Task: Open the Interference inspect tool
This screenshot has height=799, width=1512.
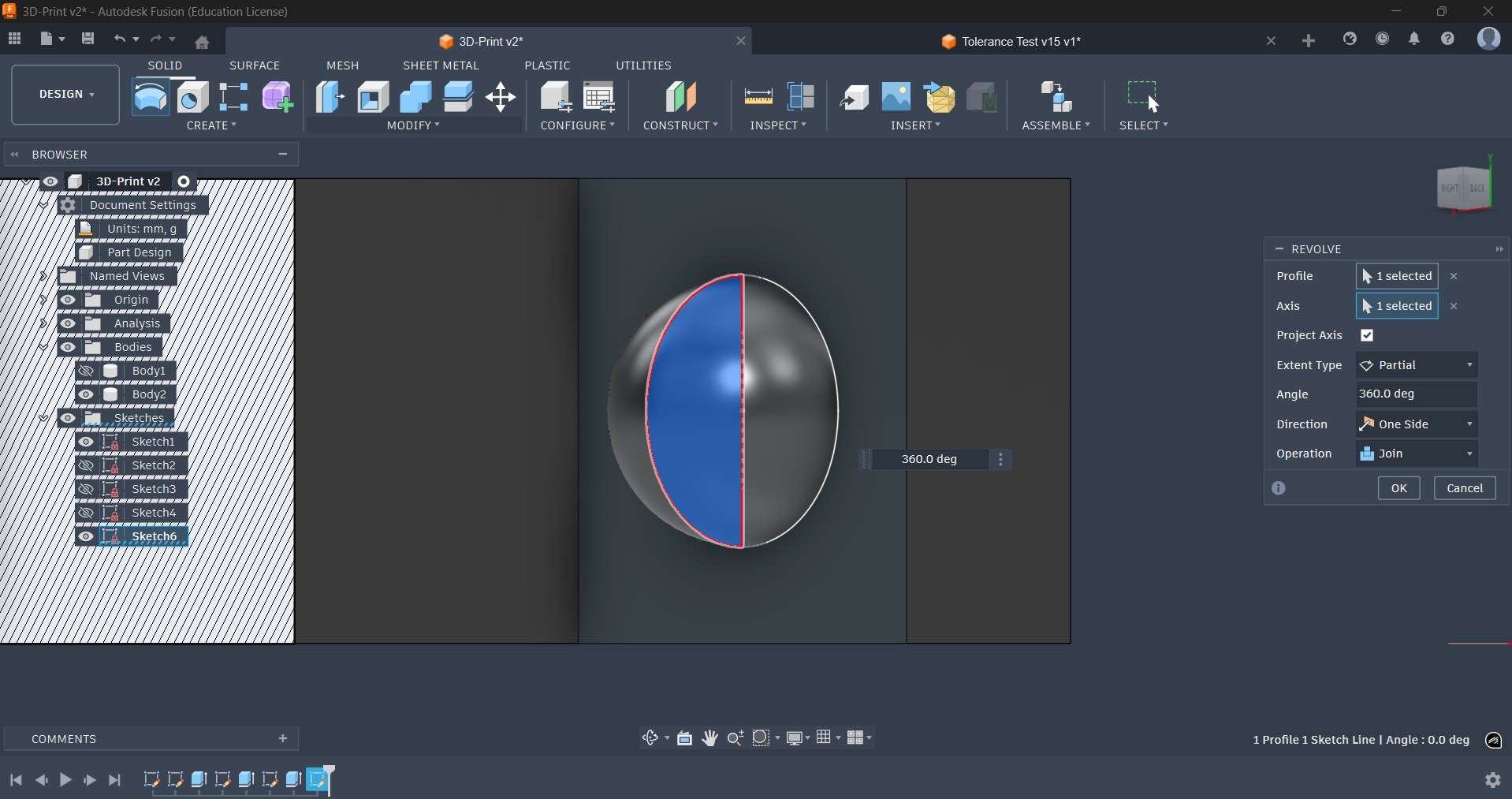Action: pos(801,97)
